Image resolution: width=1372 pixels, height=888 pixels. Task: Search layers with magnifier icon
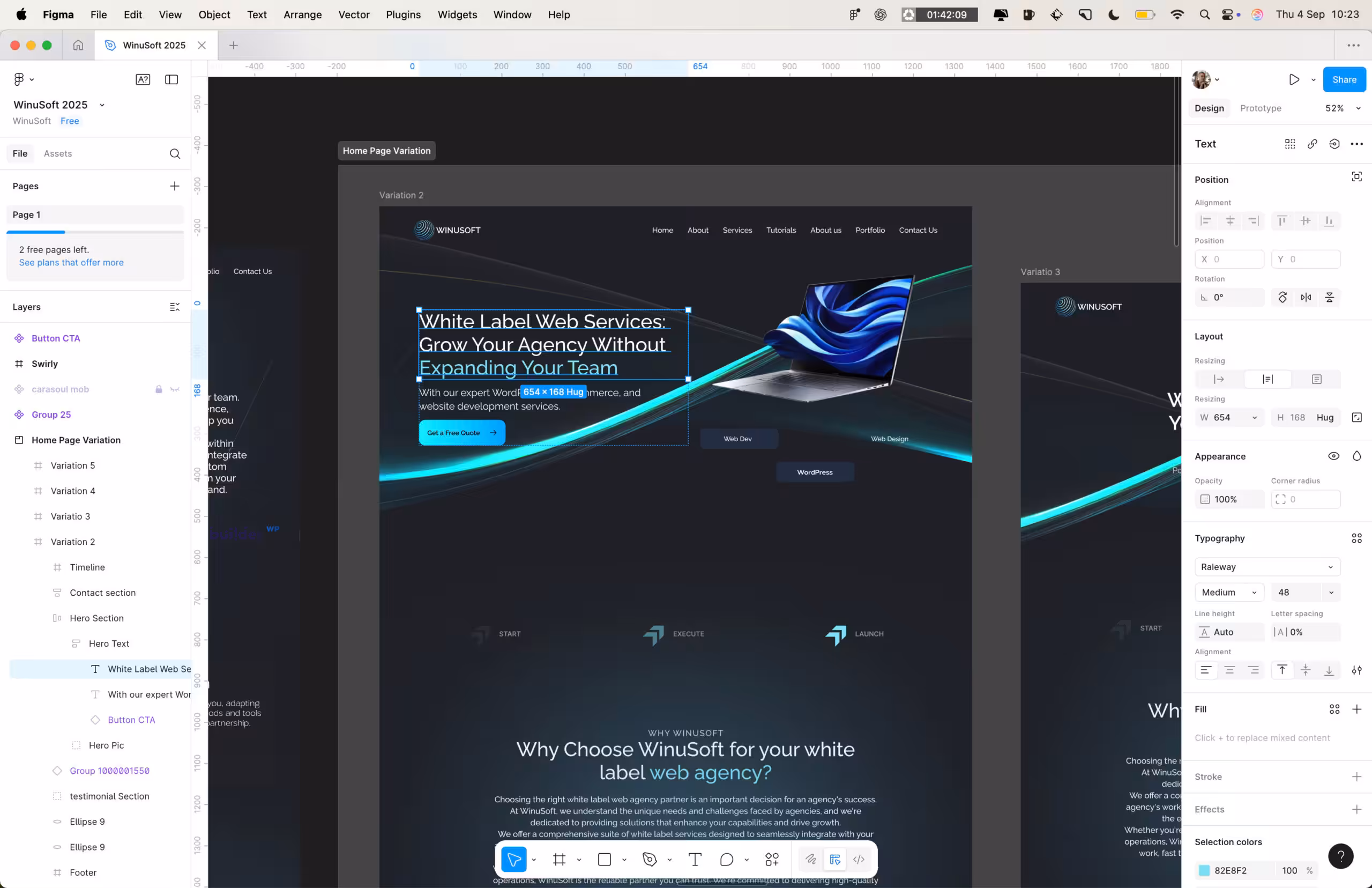[x=175, y=153]
